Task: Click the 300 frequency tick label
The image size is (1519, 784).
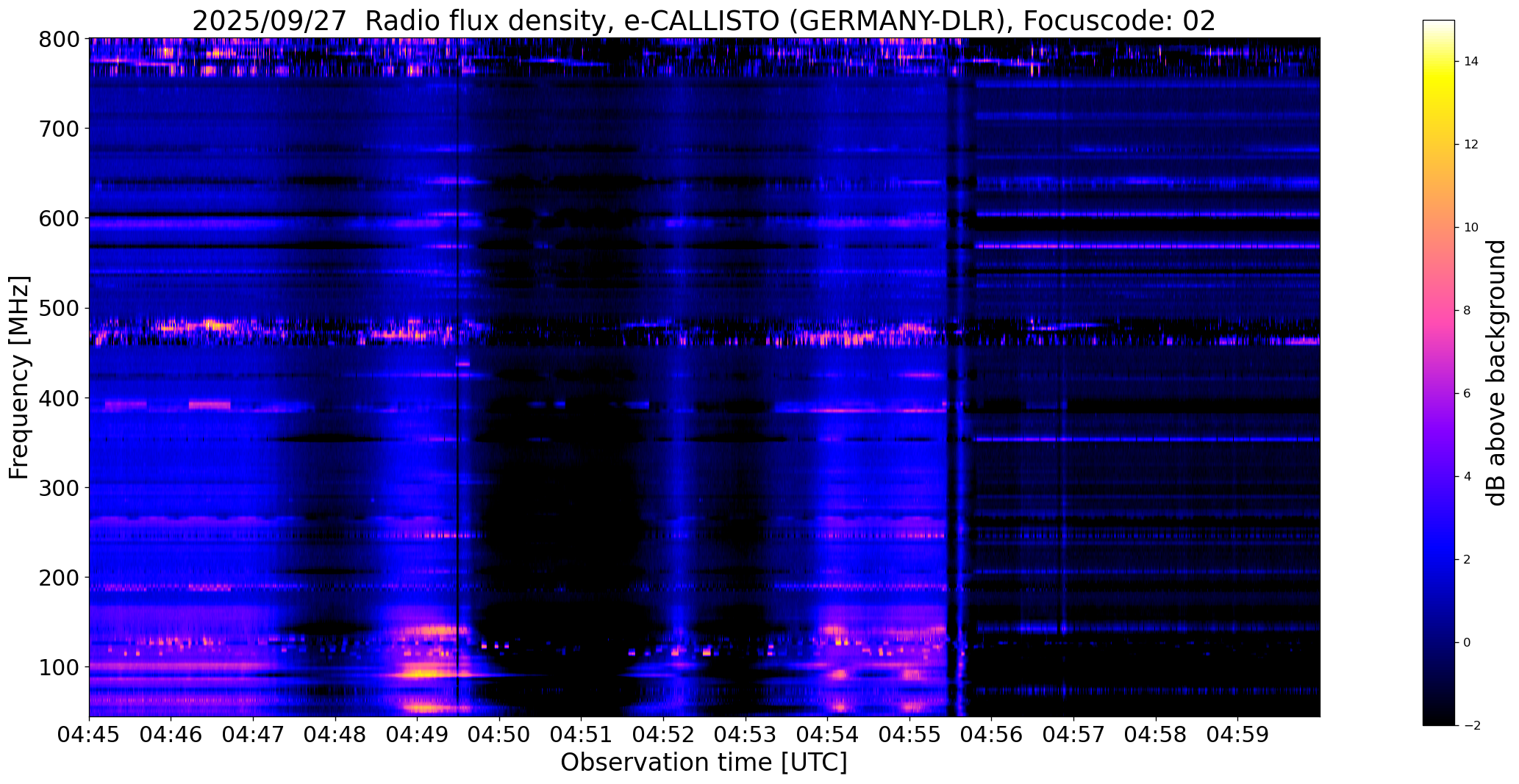Action: pos(58,488)
